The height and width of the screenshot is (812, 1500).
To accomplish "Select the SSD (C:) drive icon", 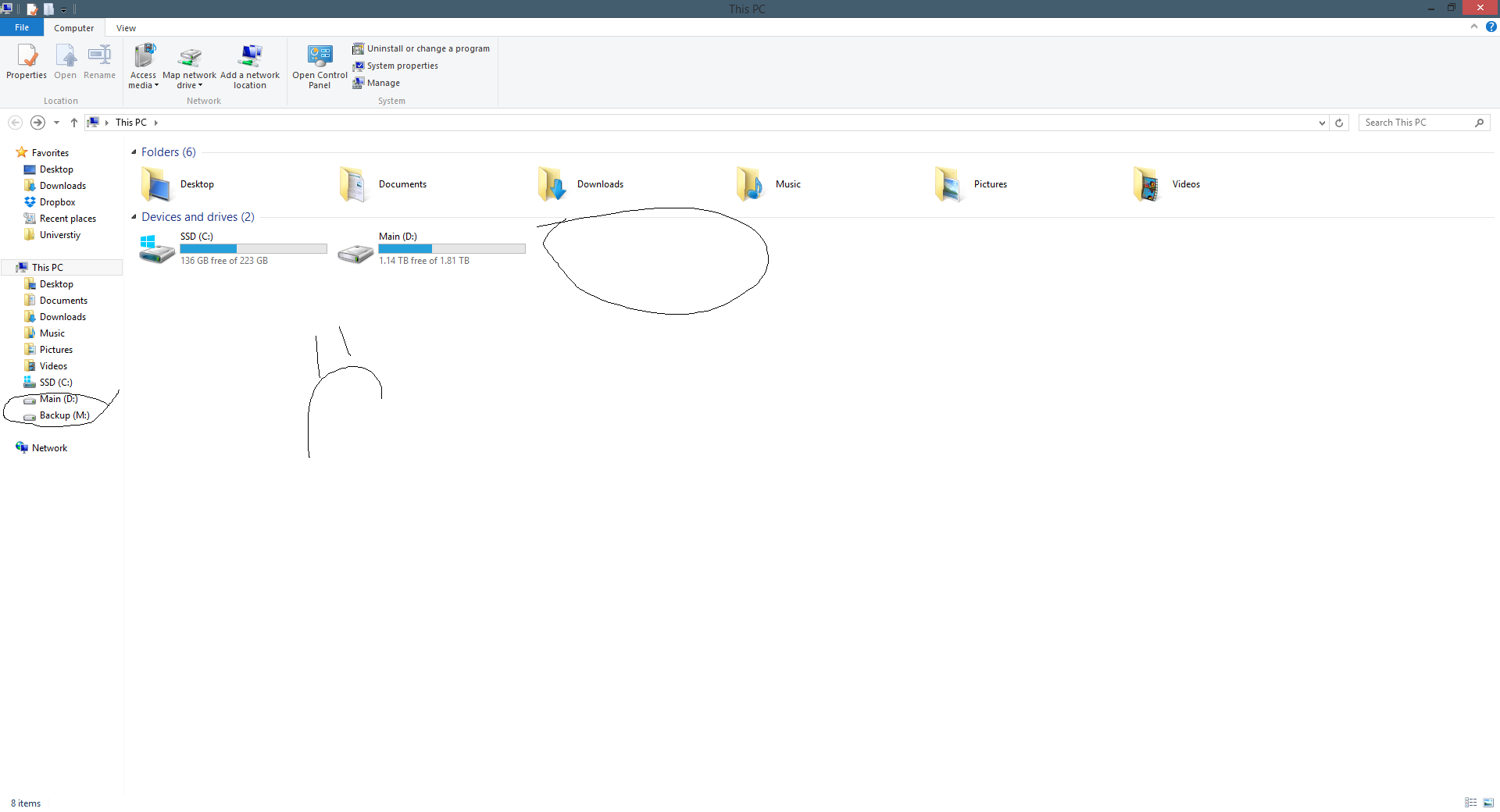I will 157,249.
